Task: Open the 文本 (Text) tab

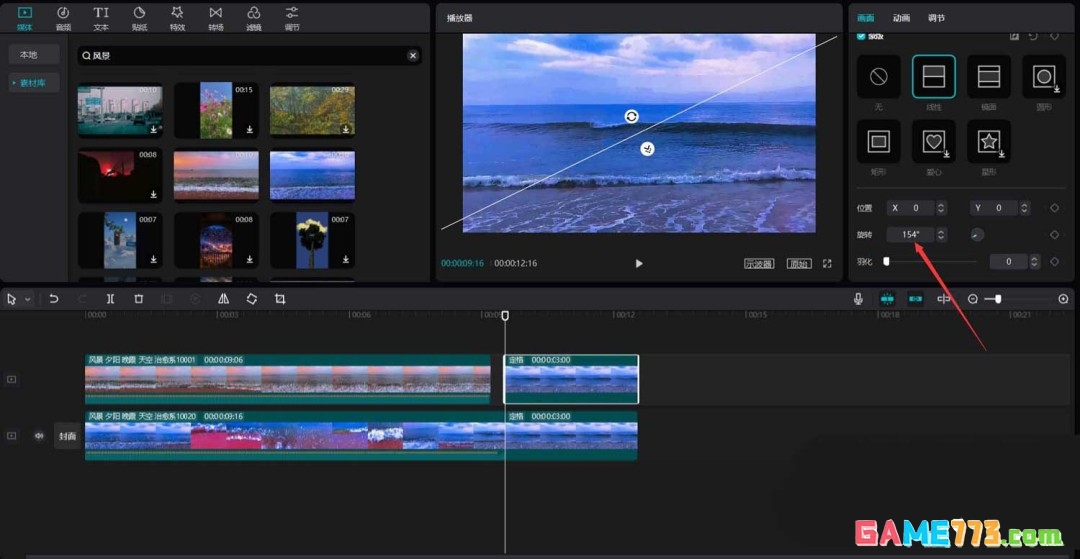Action: click(101, 17)
